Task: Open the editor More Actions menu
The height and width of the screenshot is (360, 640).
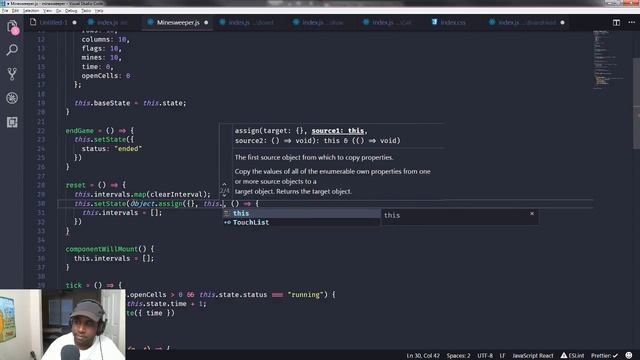Action: 631,22
